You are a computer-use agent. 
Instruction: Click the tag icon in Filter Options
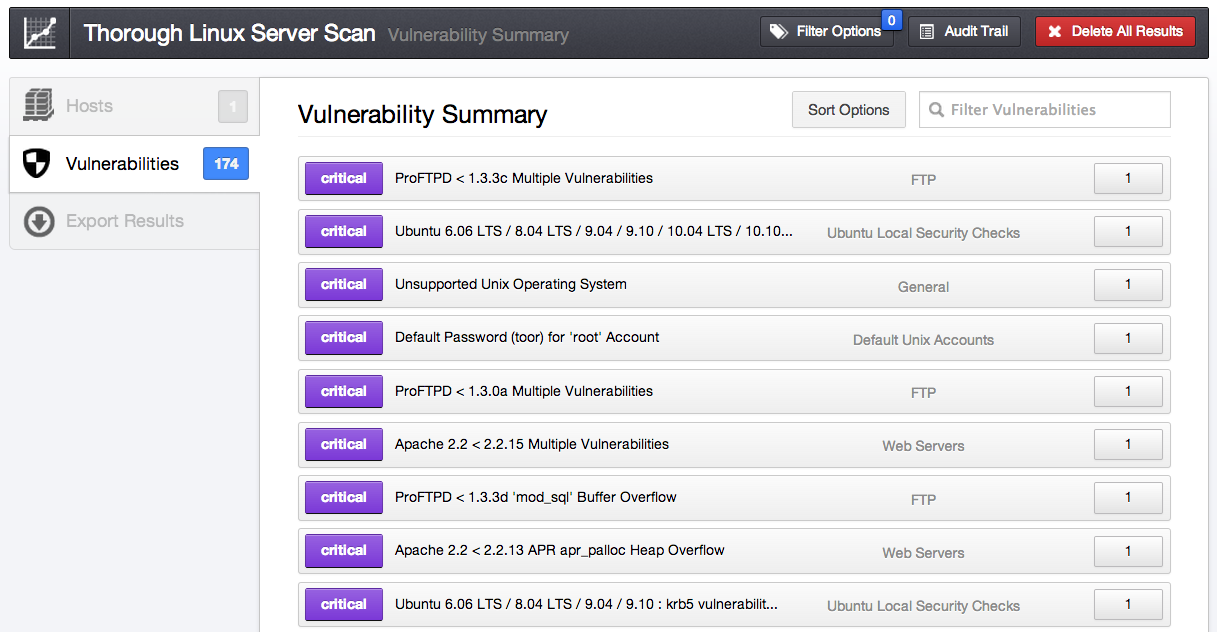(779, 31)
